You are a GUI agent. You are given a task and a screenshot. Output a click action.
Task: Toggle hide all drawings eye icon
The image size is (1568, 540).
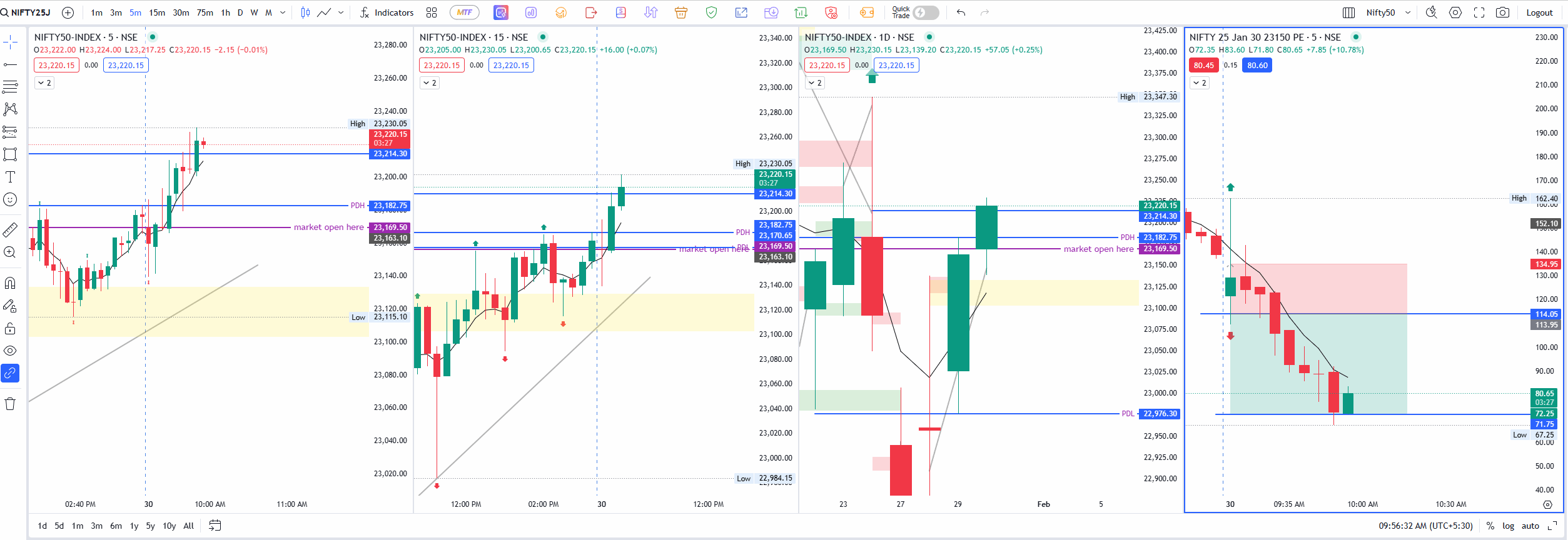point(10,351)
